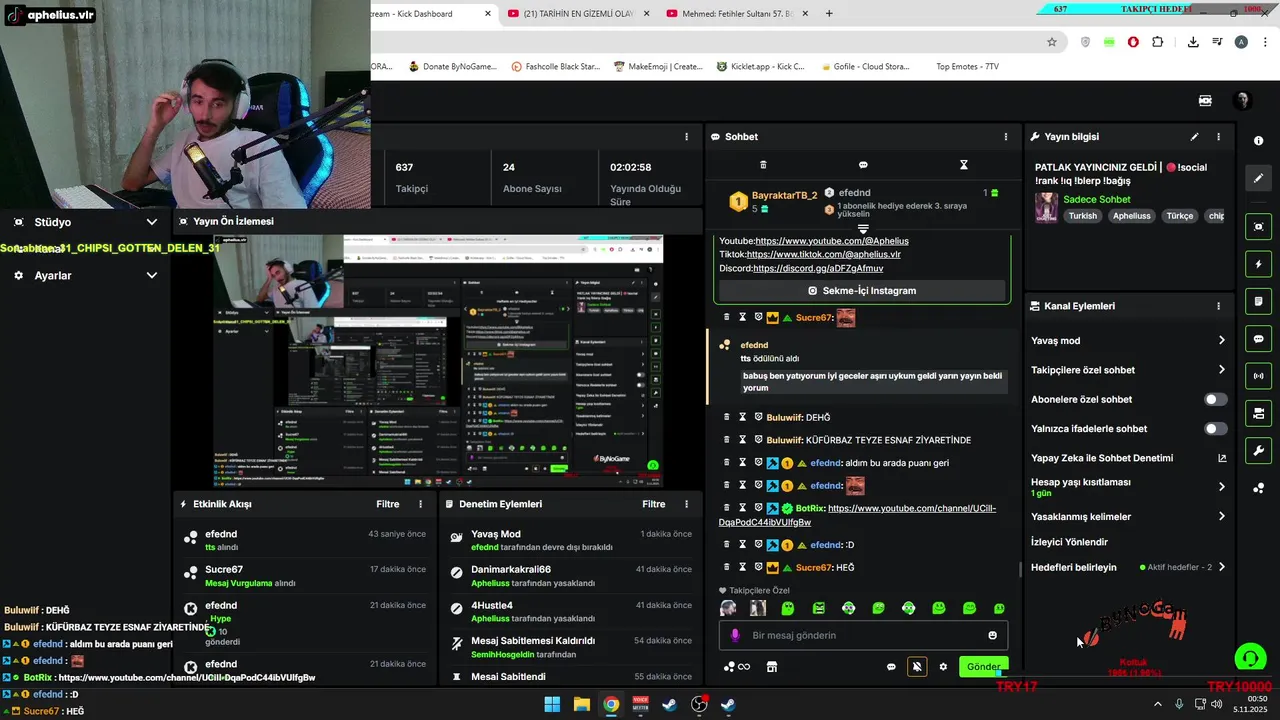The height and width of the screenshot is (720, 1280).
Task: Open the Gofile Cloud Storage bookmark
Action: [864, 67]
